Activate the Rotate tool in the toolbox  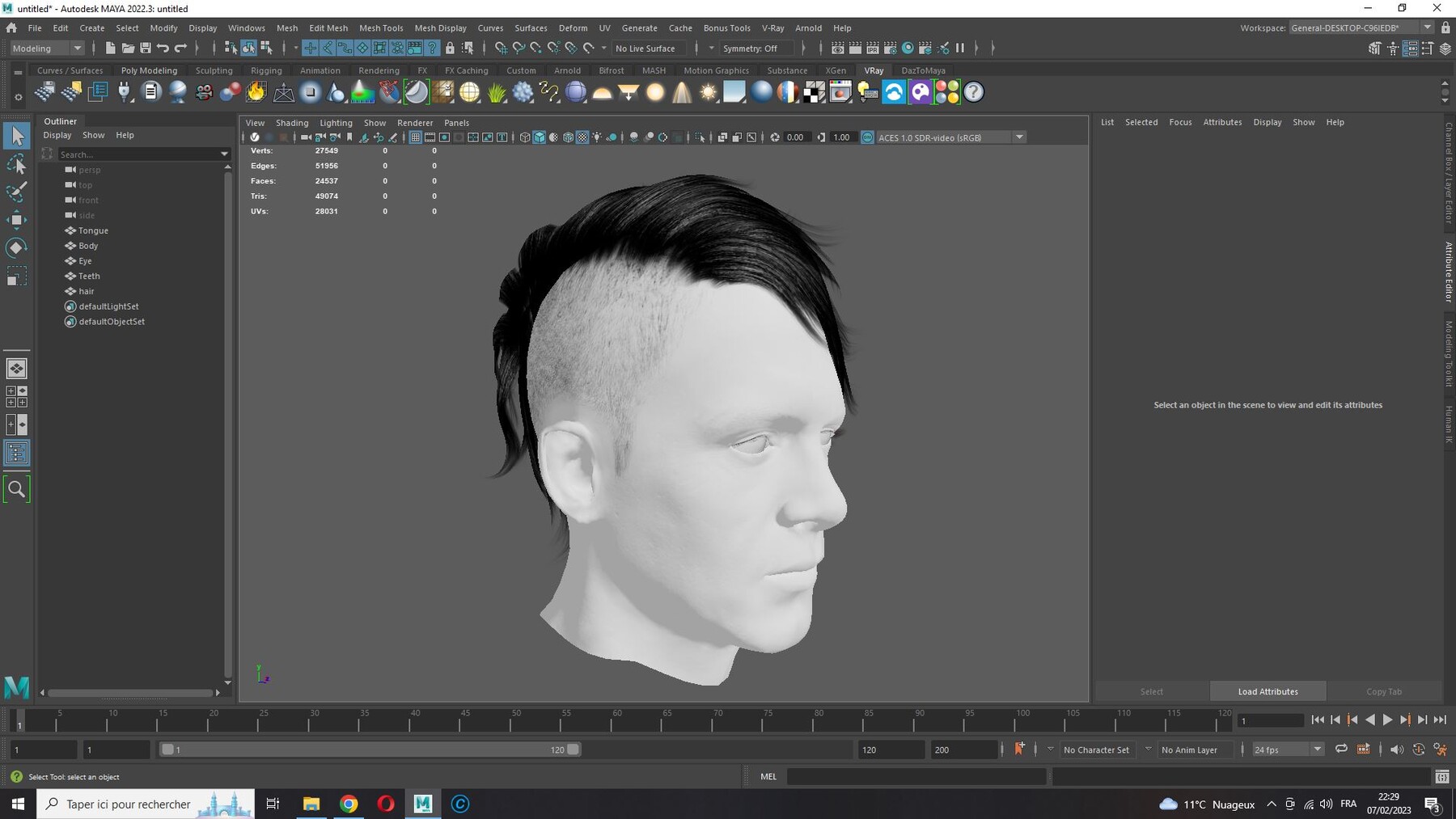point(16,247)
